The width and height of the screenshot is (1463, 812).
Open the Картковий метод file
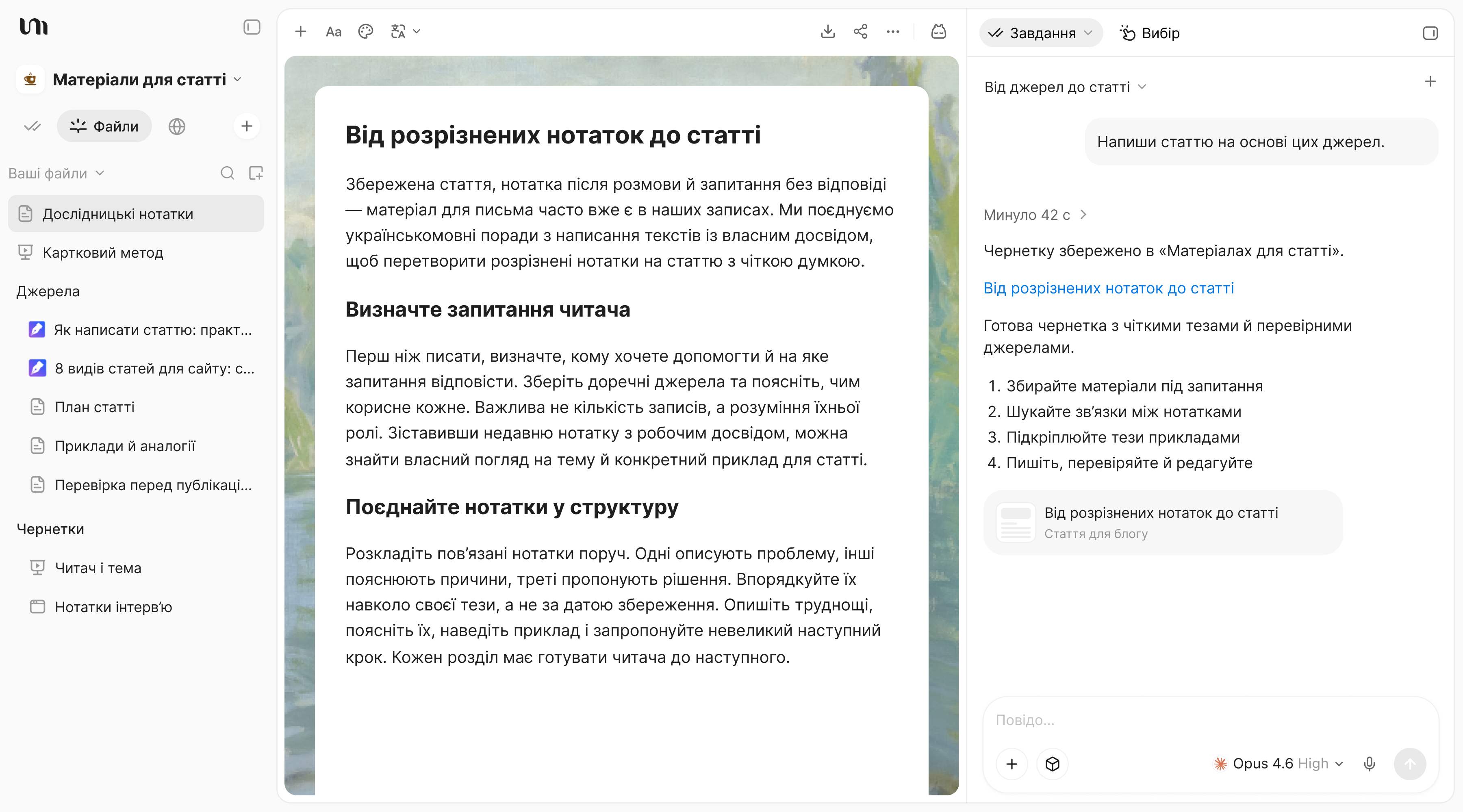click(x=136, y=253)
